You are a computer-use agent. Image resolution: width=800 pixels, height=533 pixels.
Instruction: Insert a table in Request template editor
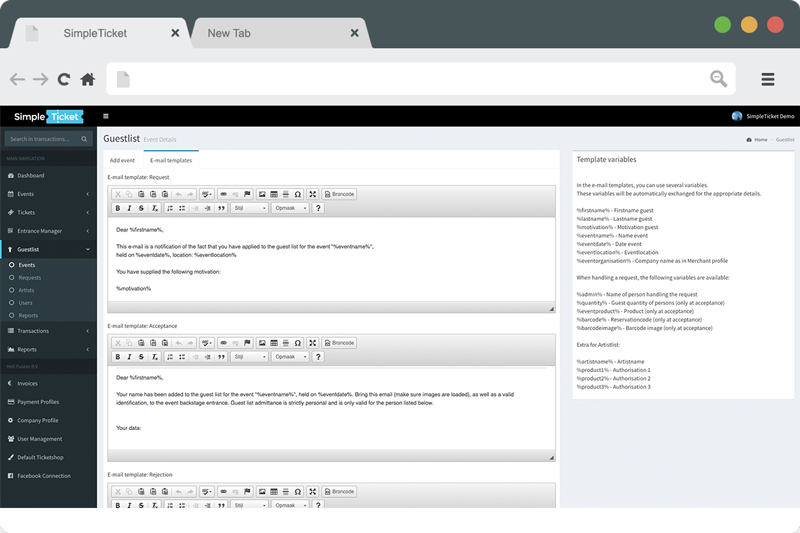click(274, 194)
